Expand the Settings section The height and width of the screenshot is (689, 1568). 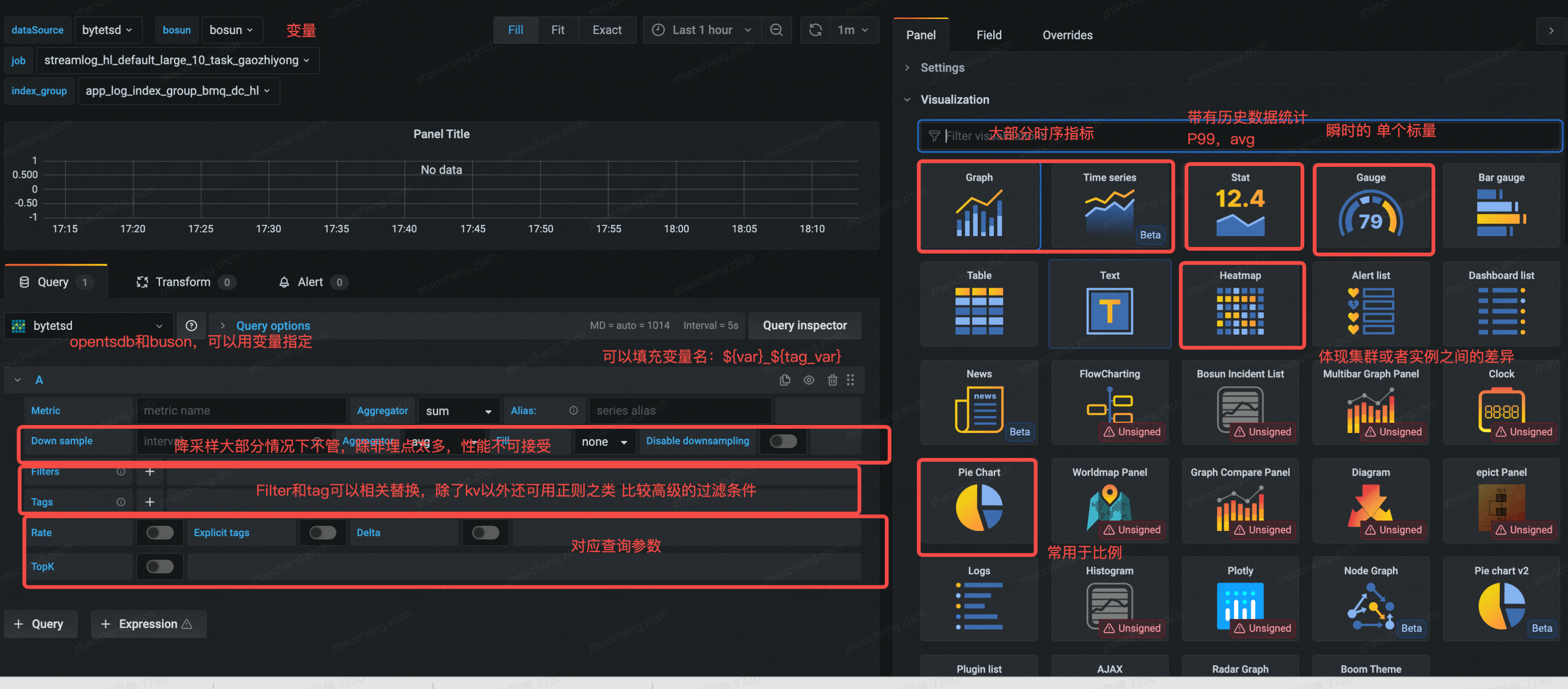(x=942, y=68)
